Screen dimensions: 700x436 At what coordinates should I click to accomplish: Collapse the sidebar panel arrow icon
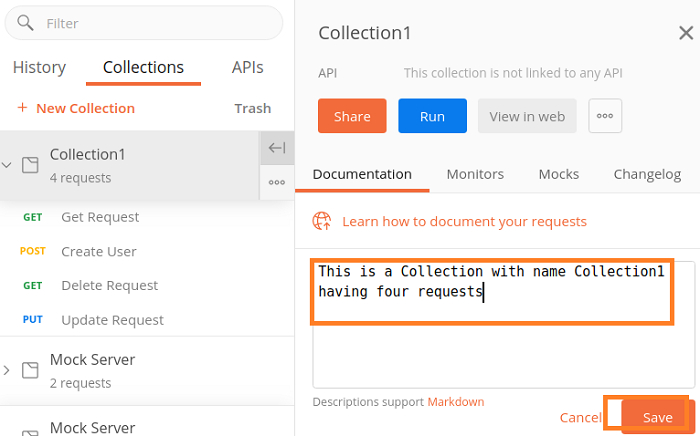tap(277, 148)
